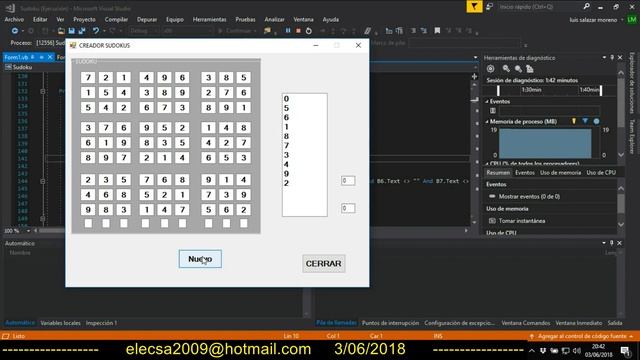This screenshot has height=360, width=640.
Task: Click the number listbox starting with 0
Action: click(x=304, y=155)
